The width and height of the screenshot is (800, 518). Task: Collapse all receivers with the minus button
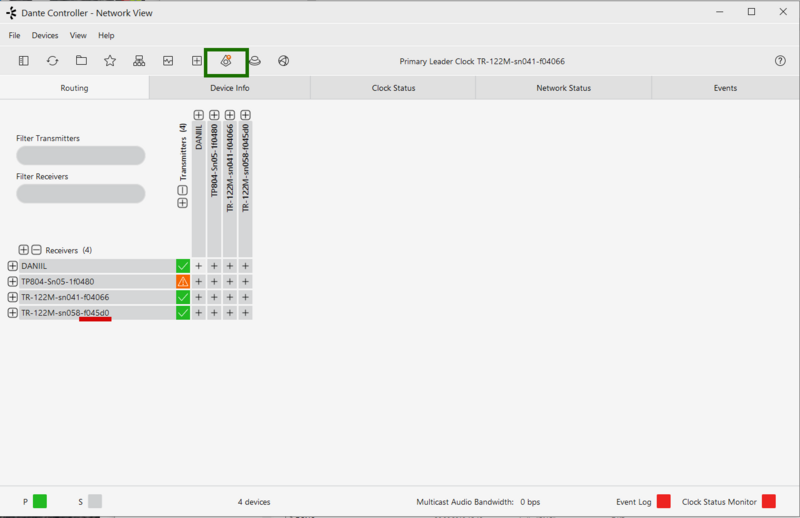coord(36,250)
